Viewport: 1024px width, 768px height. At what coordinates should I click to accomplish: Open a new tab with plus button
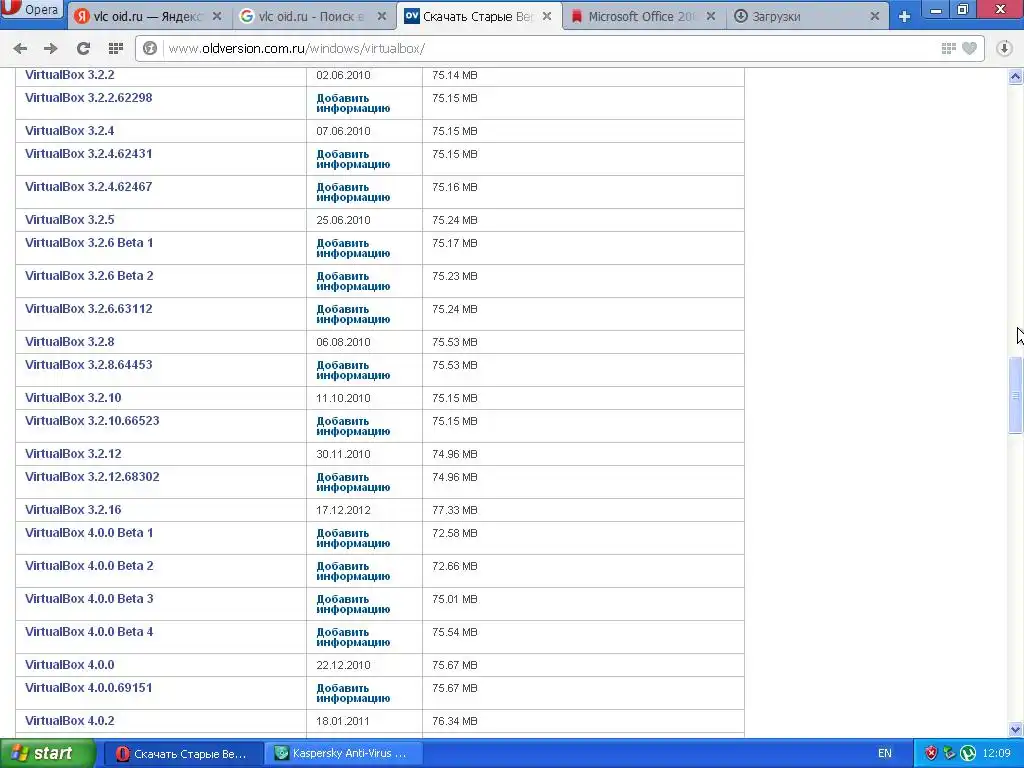pyautogui.click(x=904, y=16)
